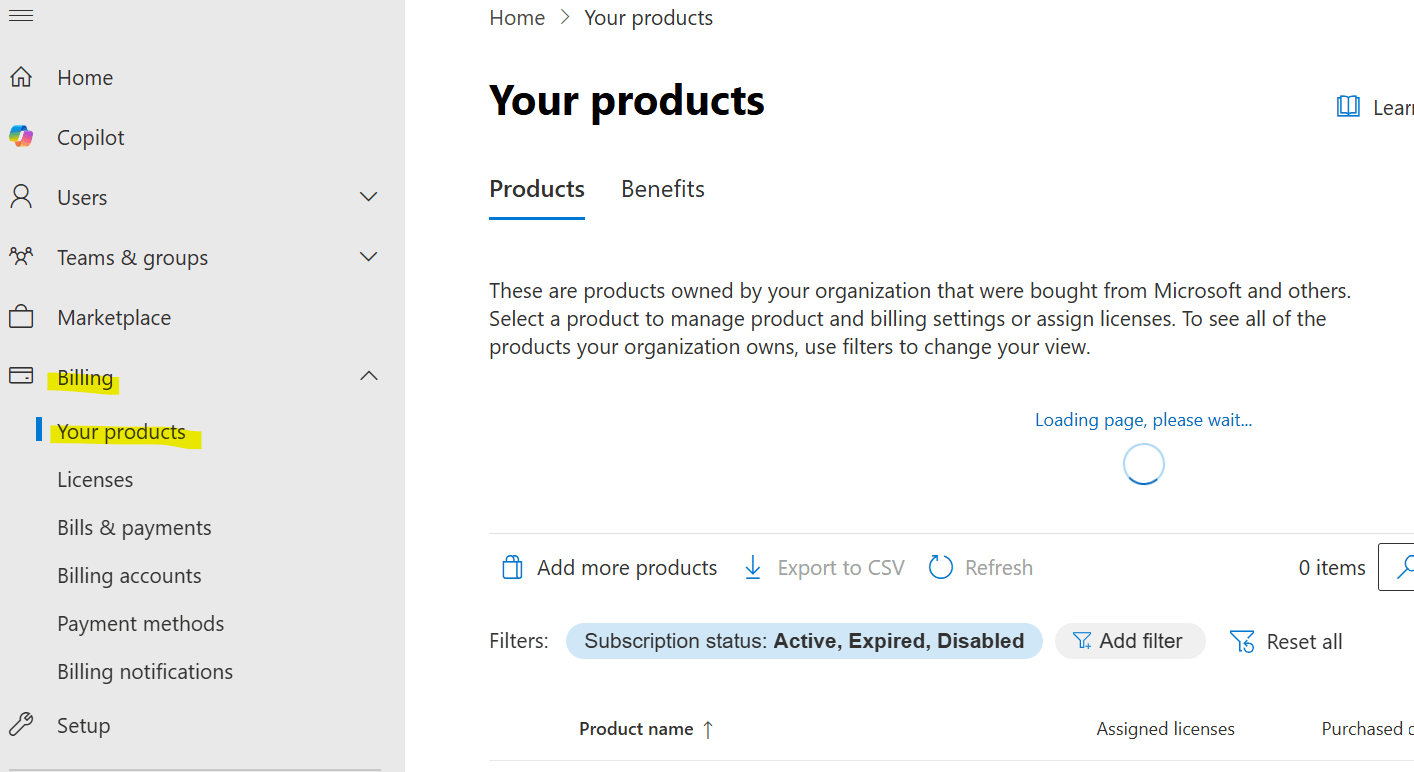Expand the Users section

pos(368,197)
